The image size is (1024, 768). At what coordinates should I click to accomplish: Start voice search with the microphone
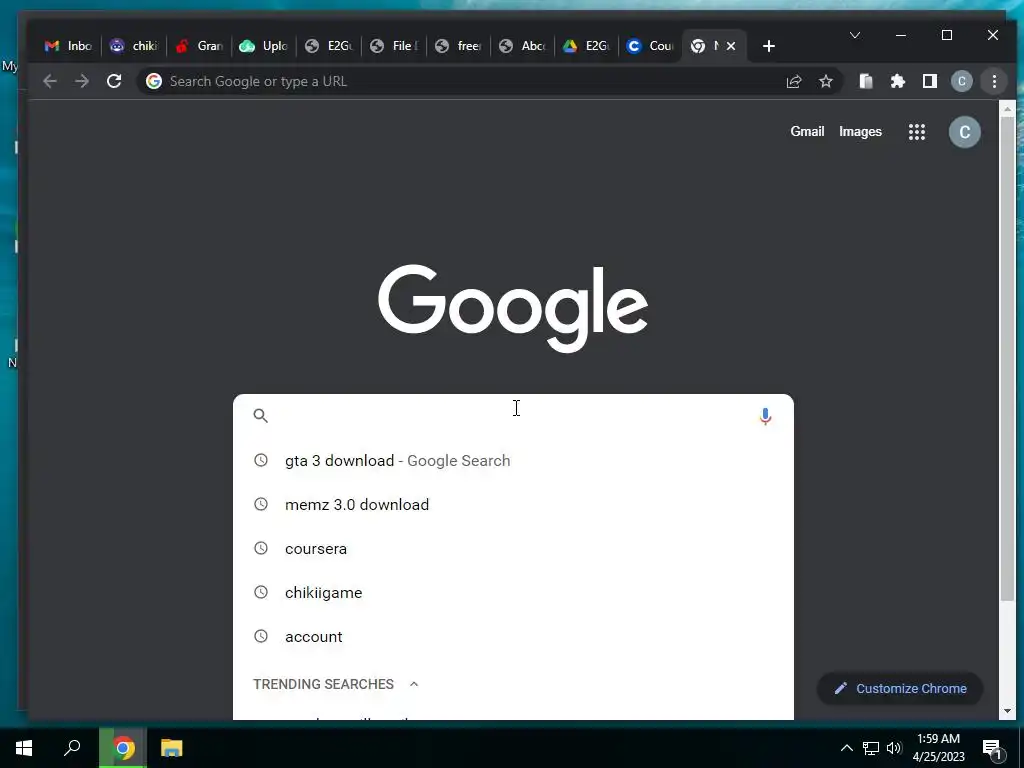click(x=765, y=416)
